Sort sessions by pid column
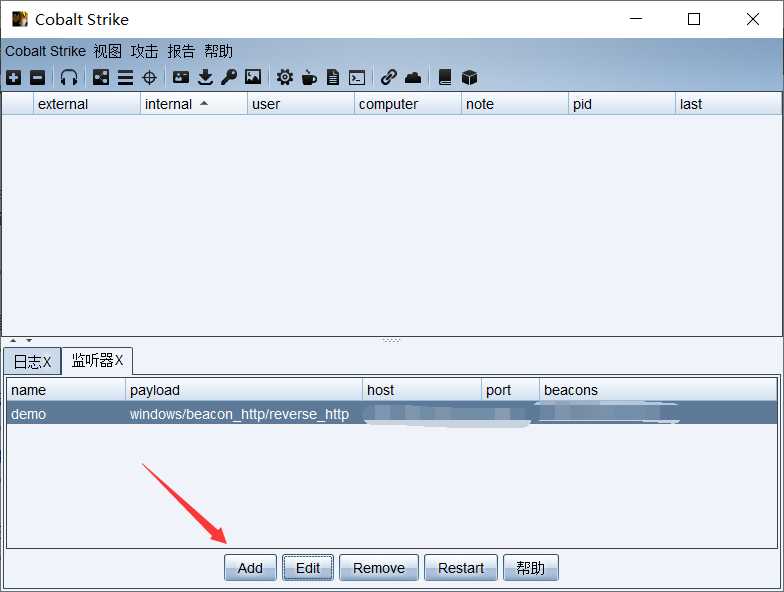784x592 pixels. coord(622,104)
